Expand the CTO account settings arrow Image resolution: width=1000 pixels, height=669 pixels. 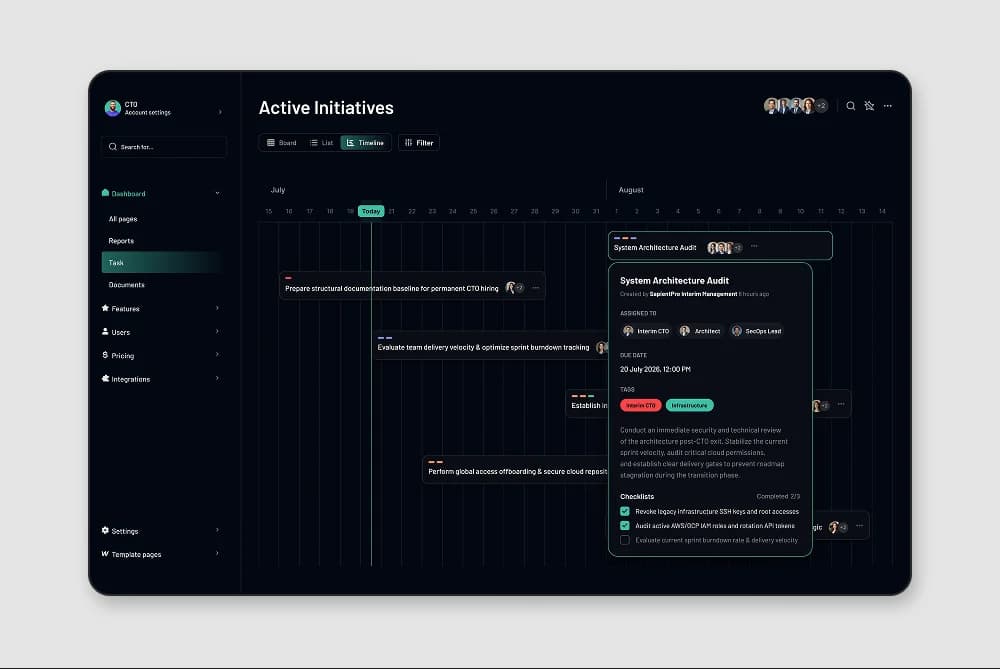[220, 112]
